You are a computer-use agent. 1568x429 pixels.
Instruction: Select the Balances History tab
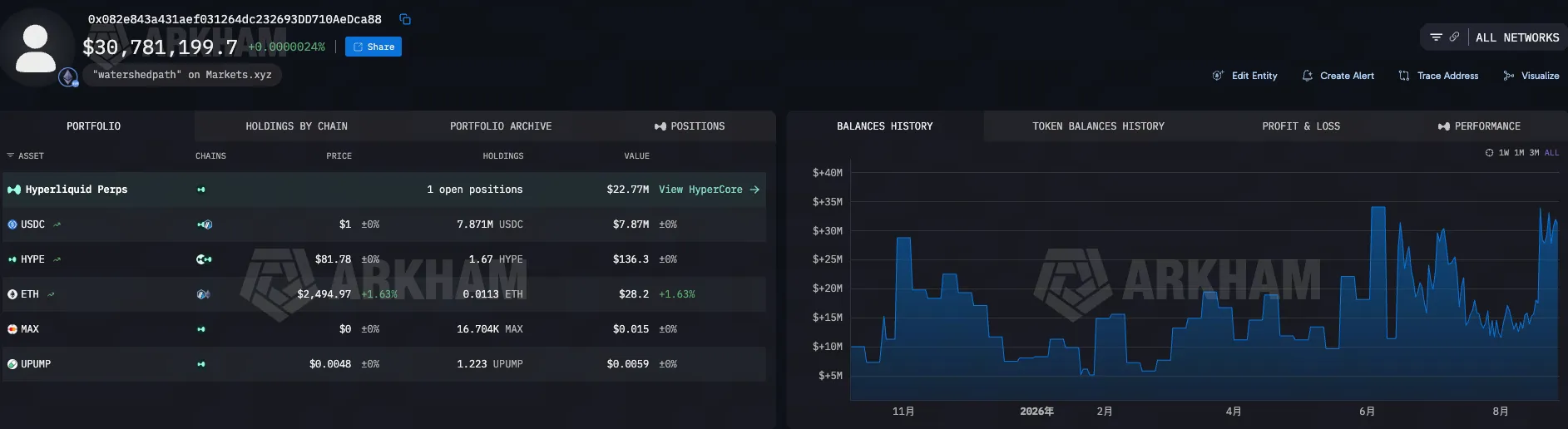(x=885, y=126)
